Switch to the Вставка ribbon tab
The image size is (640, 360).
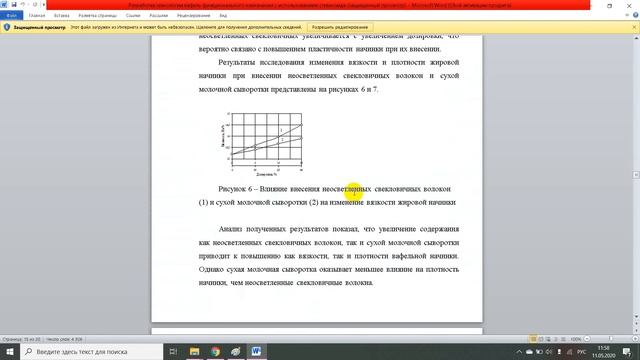pos(62,16)
